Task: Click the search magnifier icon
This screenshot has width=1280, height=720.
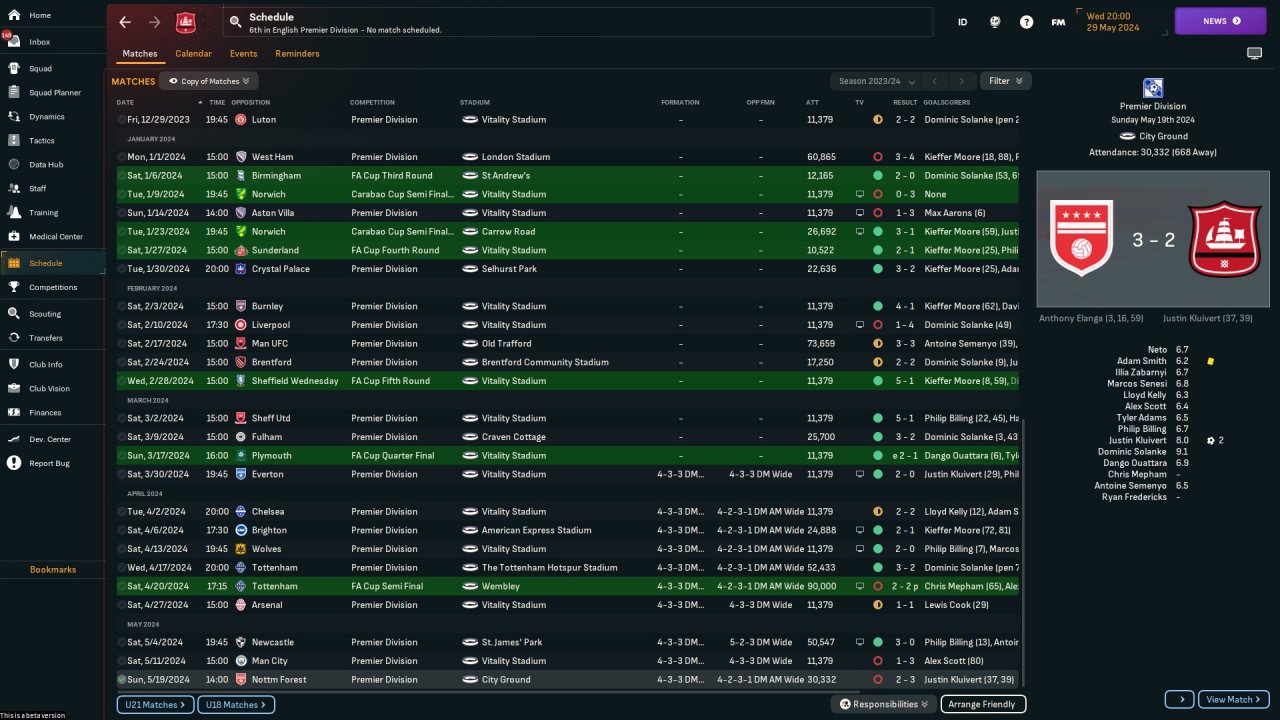Action: [235, 21]
